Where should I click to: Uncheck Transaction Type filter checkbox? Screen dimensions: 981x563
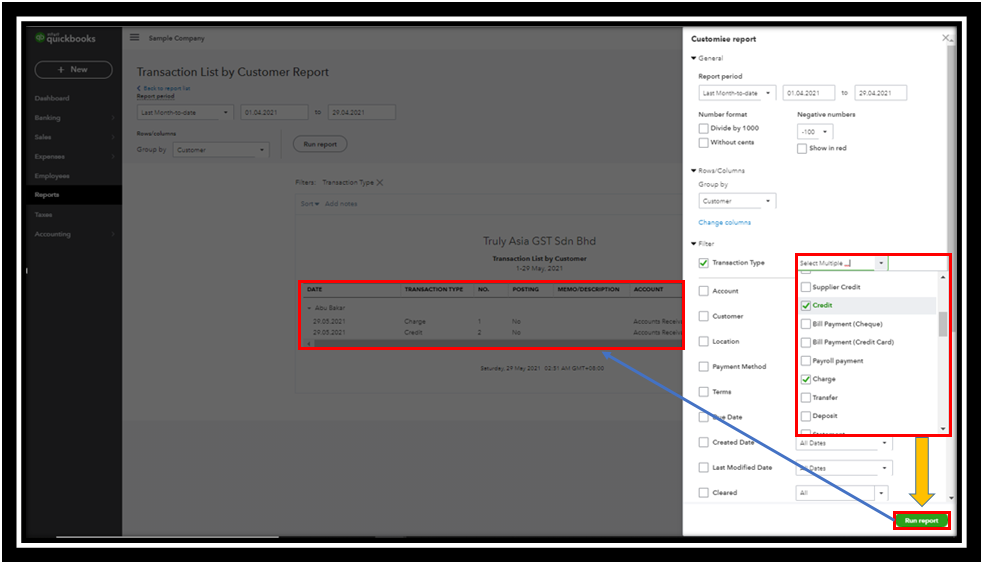(x=704, y=263)
